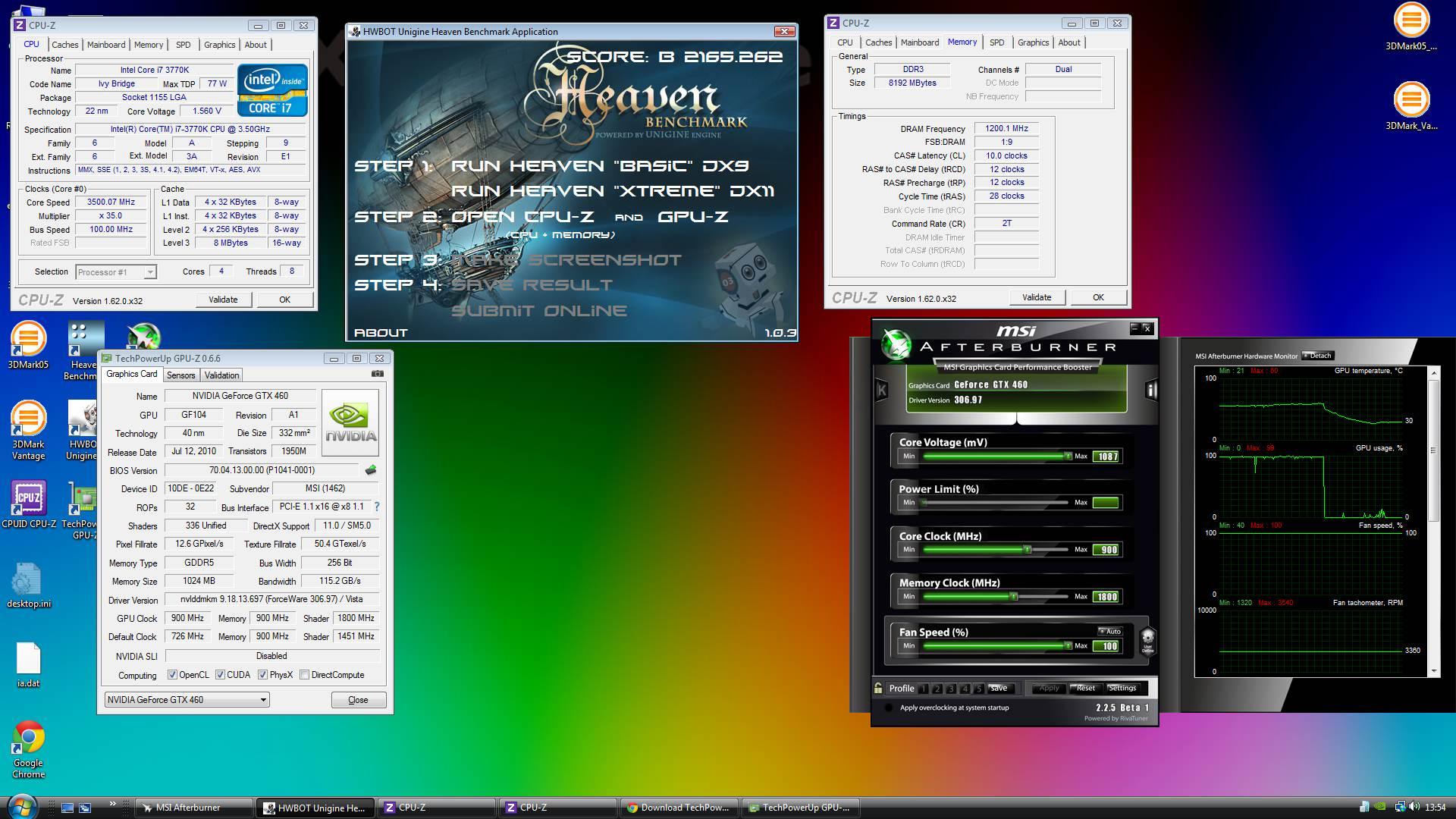
Task: Open the Graphics tab in right CPU-Z
Action: coord(1033,42)
